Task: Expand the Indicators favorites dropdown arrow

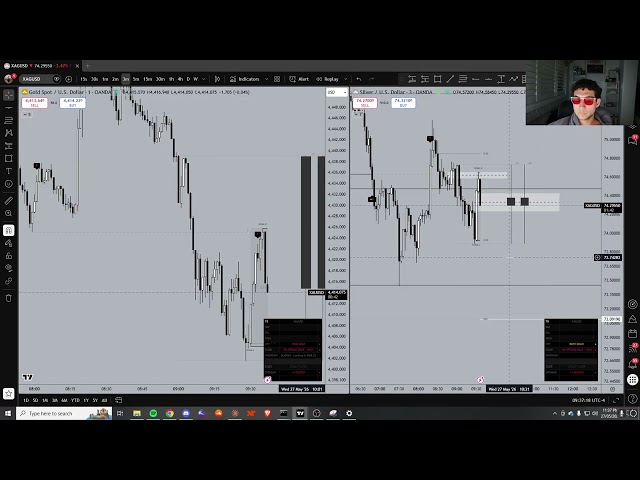Action: tap(267, 79)
